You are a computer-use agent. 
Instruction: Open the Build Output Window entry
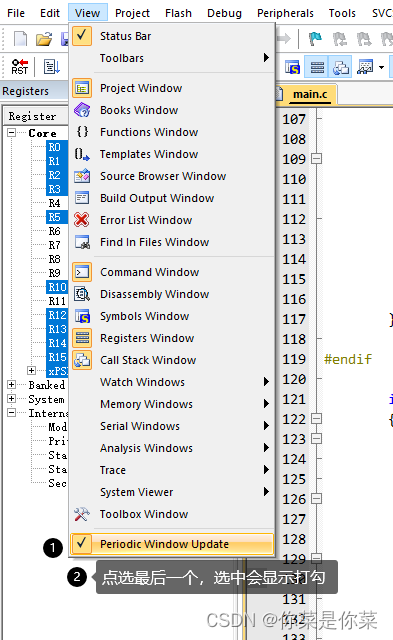click(x=172, y=198)
